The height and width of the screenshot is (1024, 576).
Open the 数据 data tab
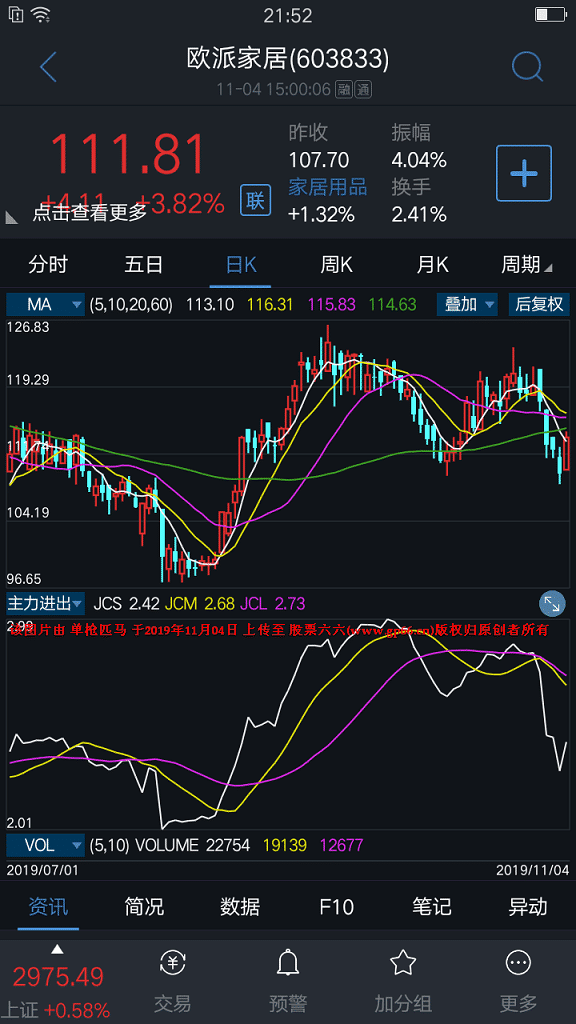pos(240,907)
